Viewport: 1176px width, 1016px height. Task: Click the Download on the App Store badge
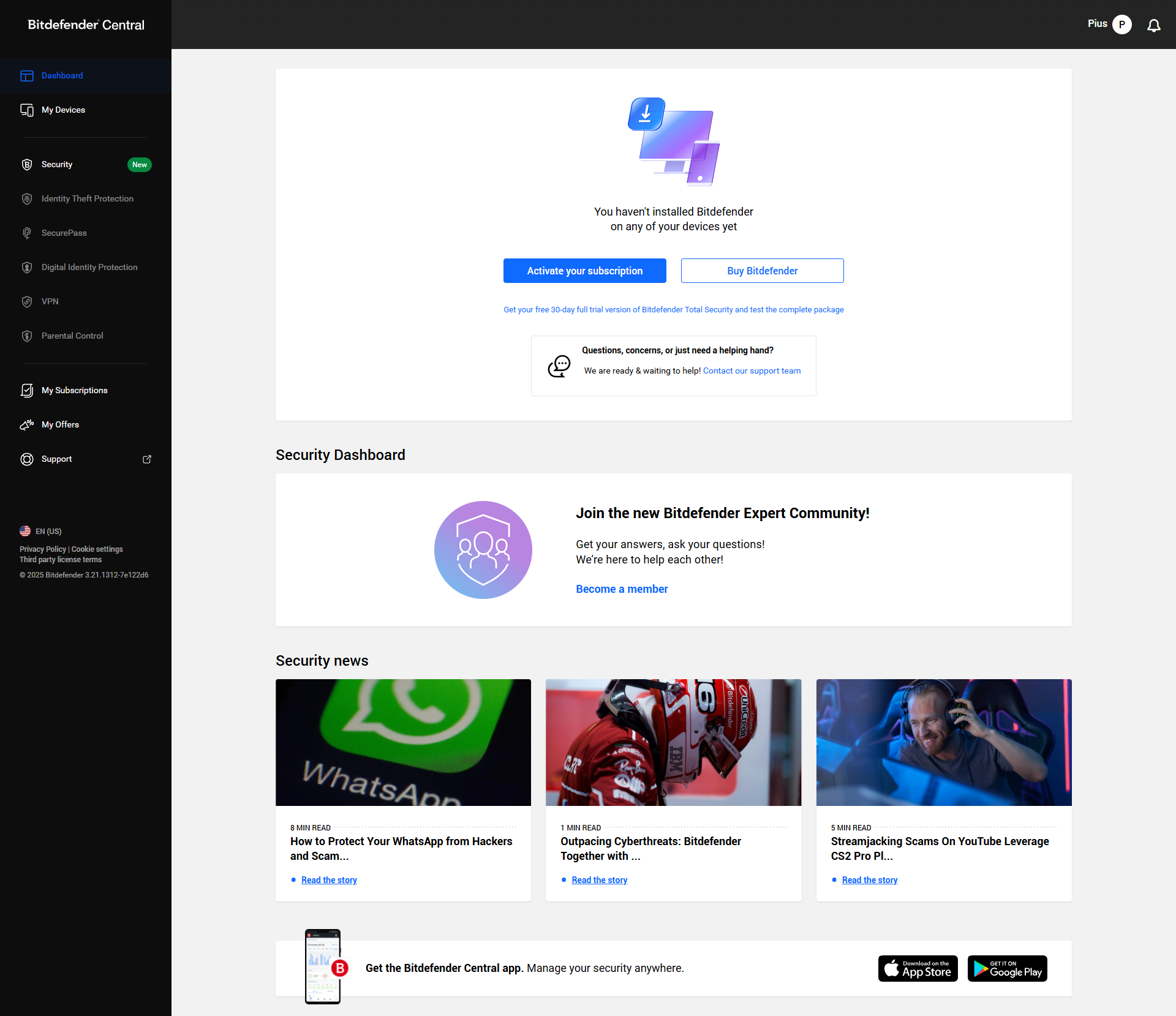(918, 969)
